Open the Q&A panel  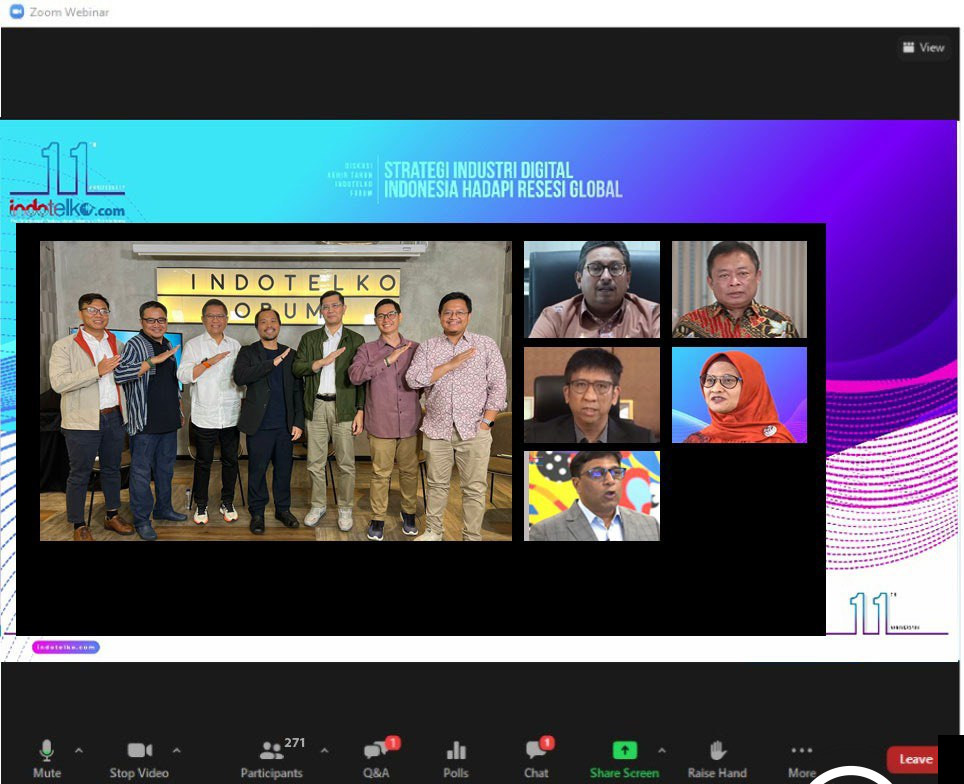click(377, 757)
